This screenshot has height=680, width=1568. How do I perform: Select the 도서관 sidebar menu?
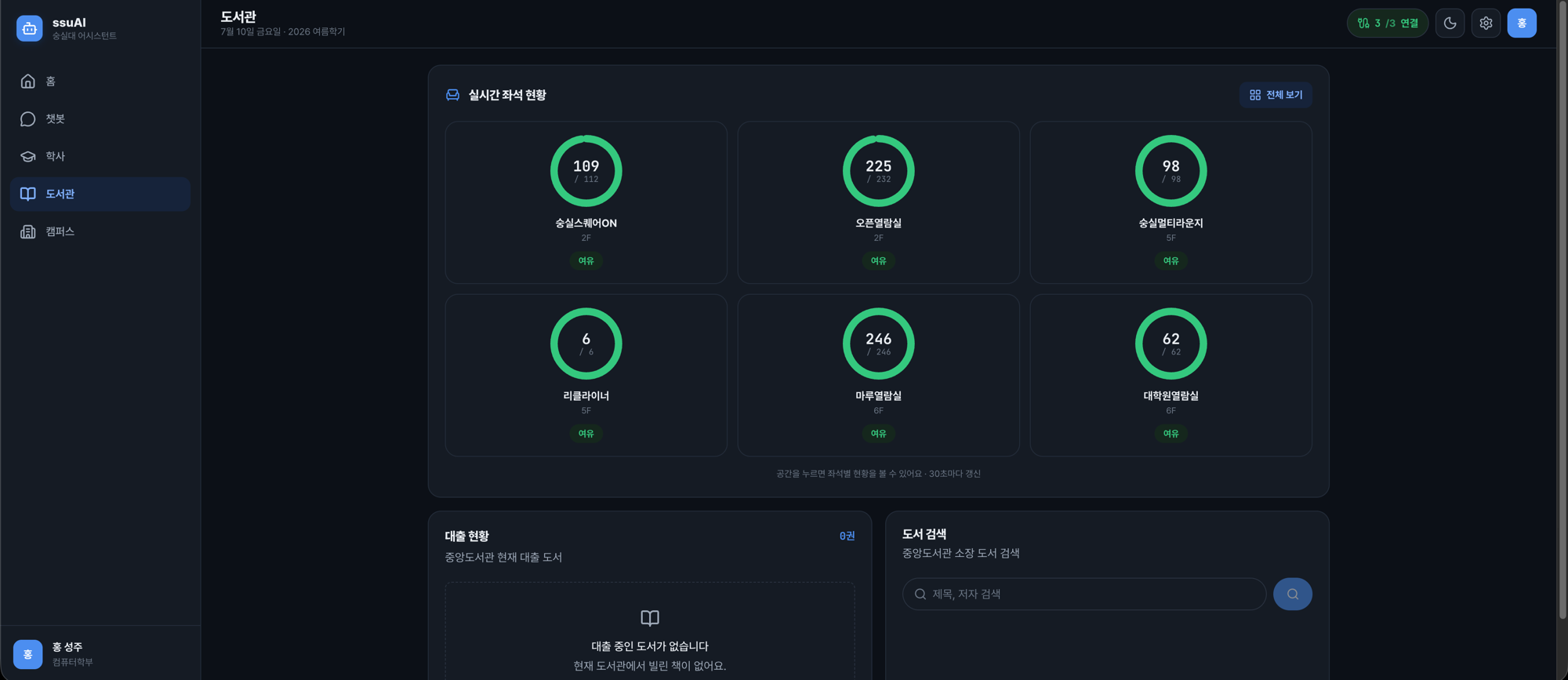[x=100, y=194]
